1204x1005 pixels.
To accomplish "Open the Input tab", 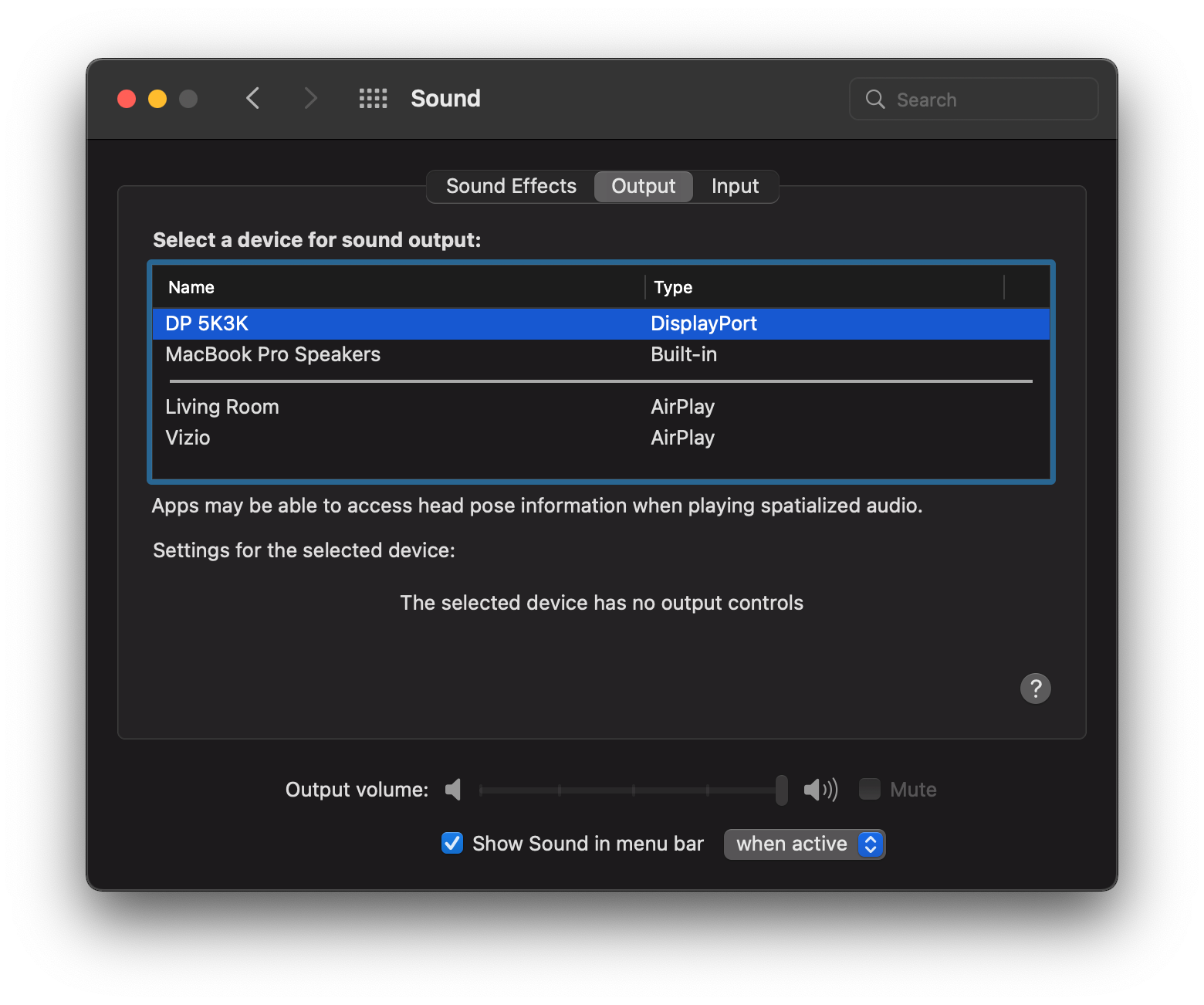I will (x=735, y=186).
